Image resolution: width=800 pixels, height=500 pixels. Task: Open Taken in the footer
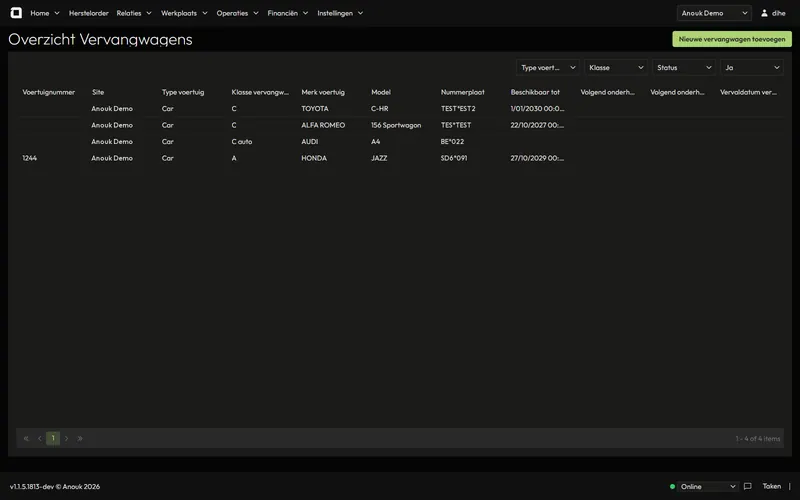771,486
